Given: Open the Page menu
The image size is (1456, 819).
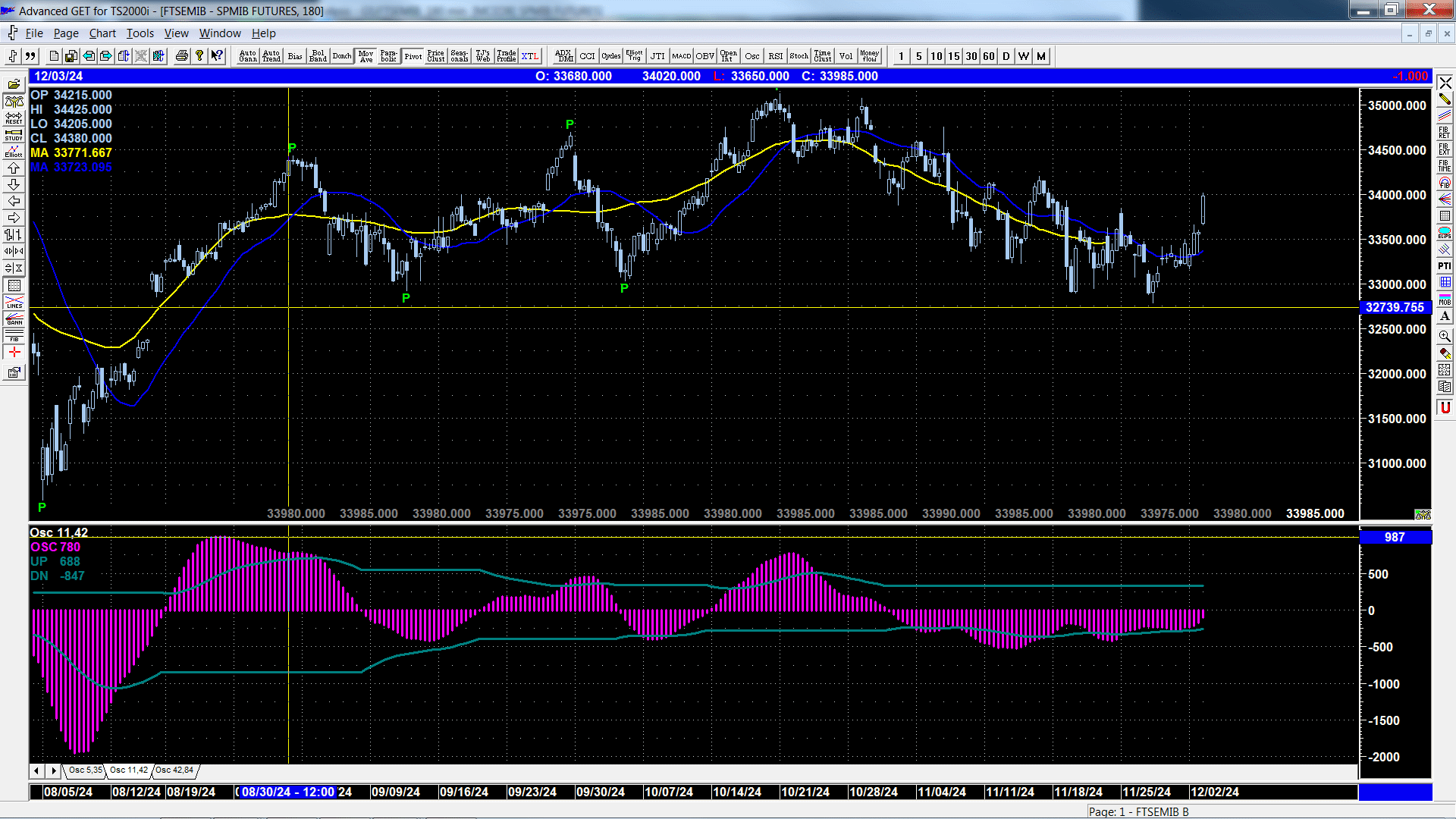Looking at the screenshot, I should click(66, 33).
